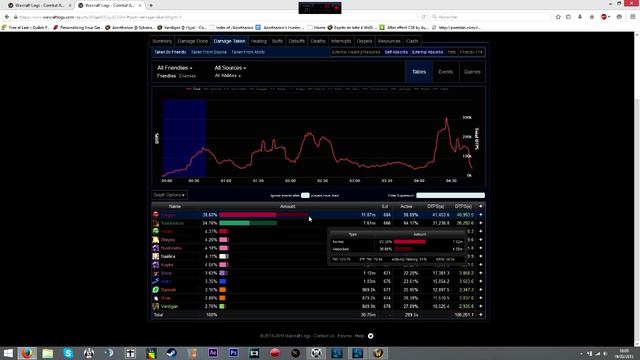
Task: Click class icon next to Naelica
Action: pos(156,256)
